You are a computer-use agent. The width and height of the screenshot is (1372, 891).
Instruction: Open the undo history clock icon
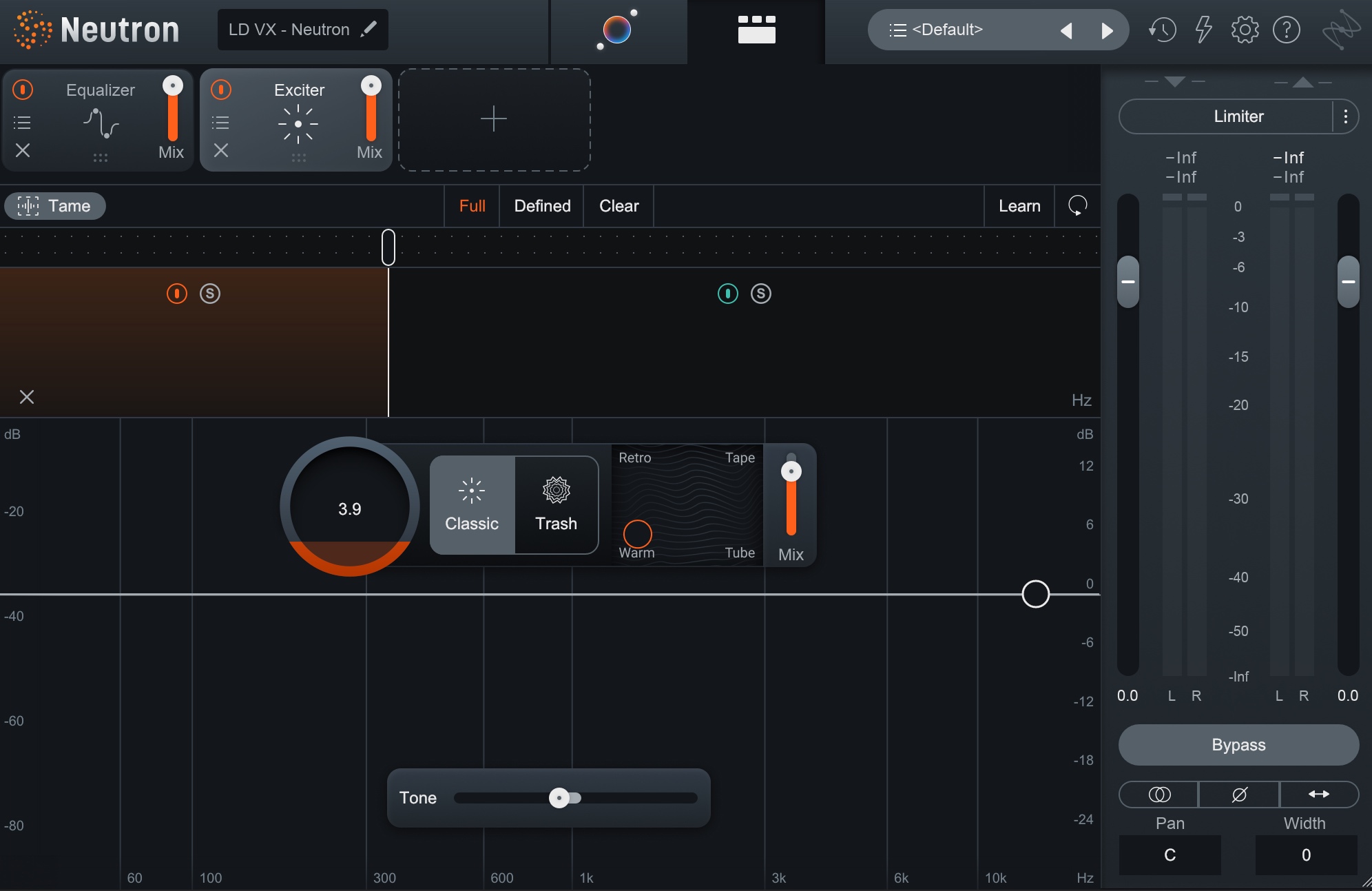1162,30
